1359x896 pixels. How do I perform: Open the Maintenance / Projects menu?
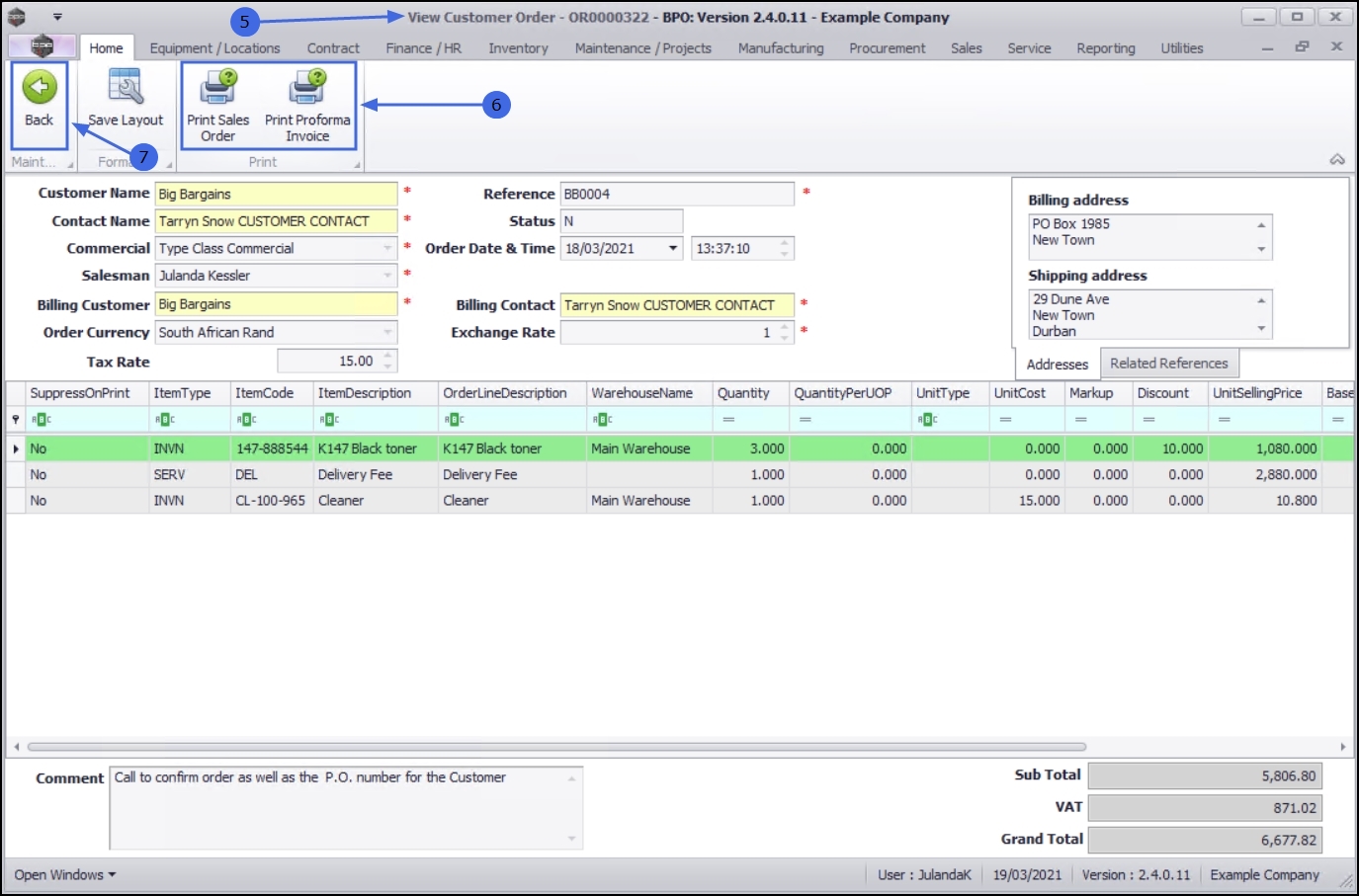tap(643, 48)
